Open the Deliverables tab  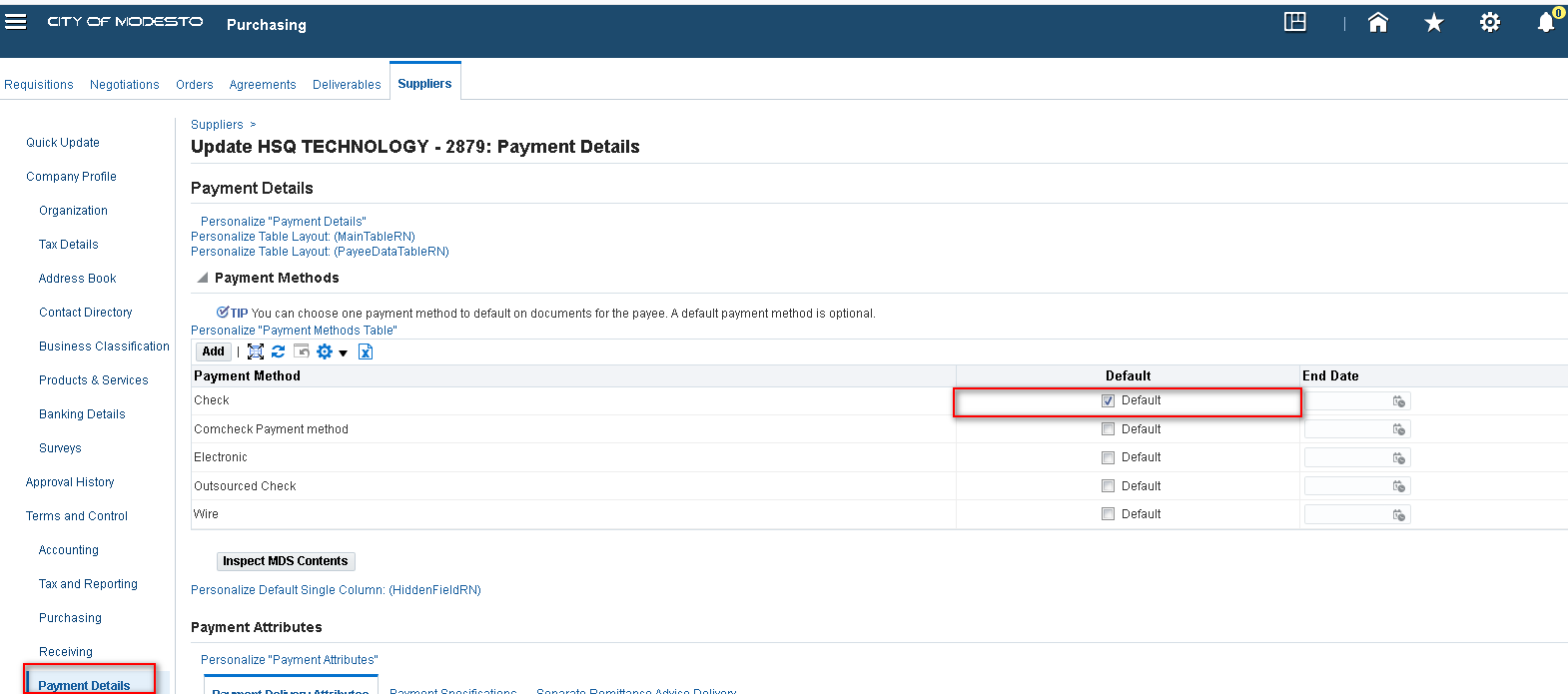pos(347,85)
